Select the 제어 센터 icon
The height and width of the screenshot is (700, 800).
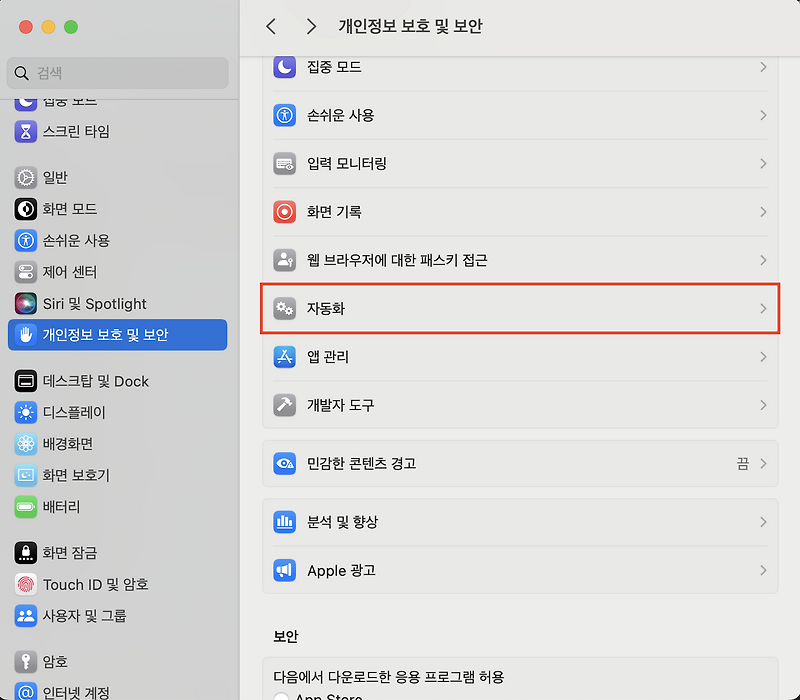[x=28, y=271]
